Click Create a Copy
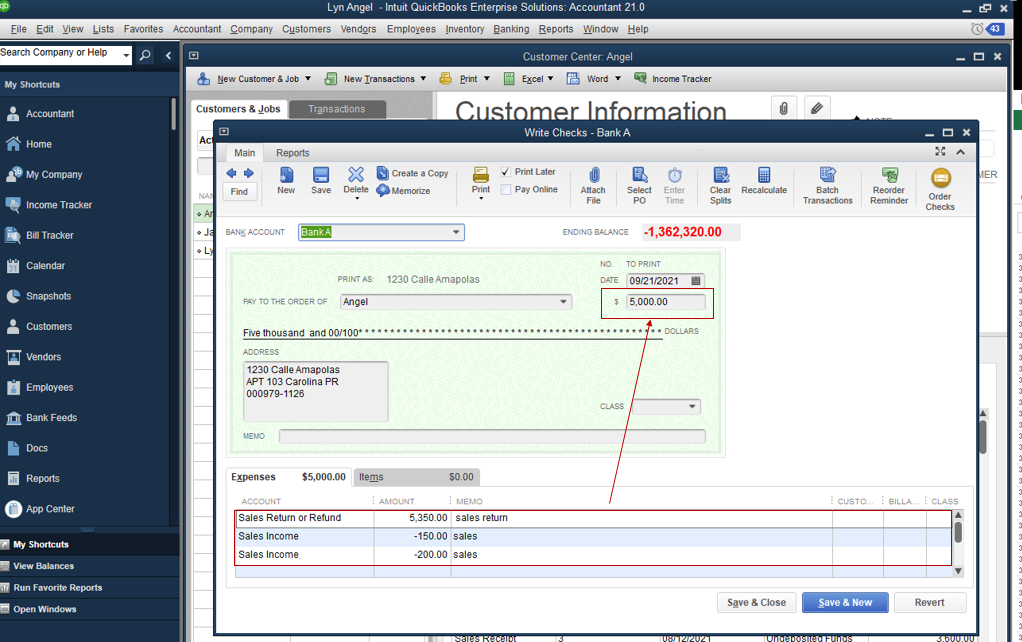Screen dimensions: 1022x642 tap(413, 173)
